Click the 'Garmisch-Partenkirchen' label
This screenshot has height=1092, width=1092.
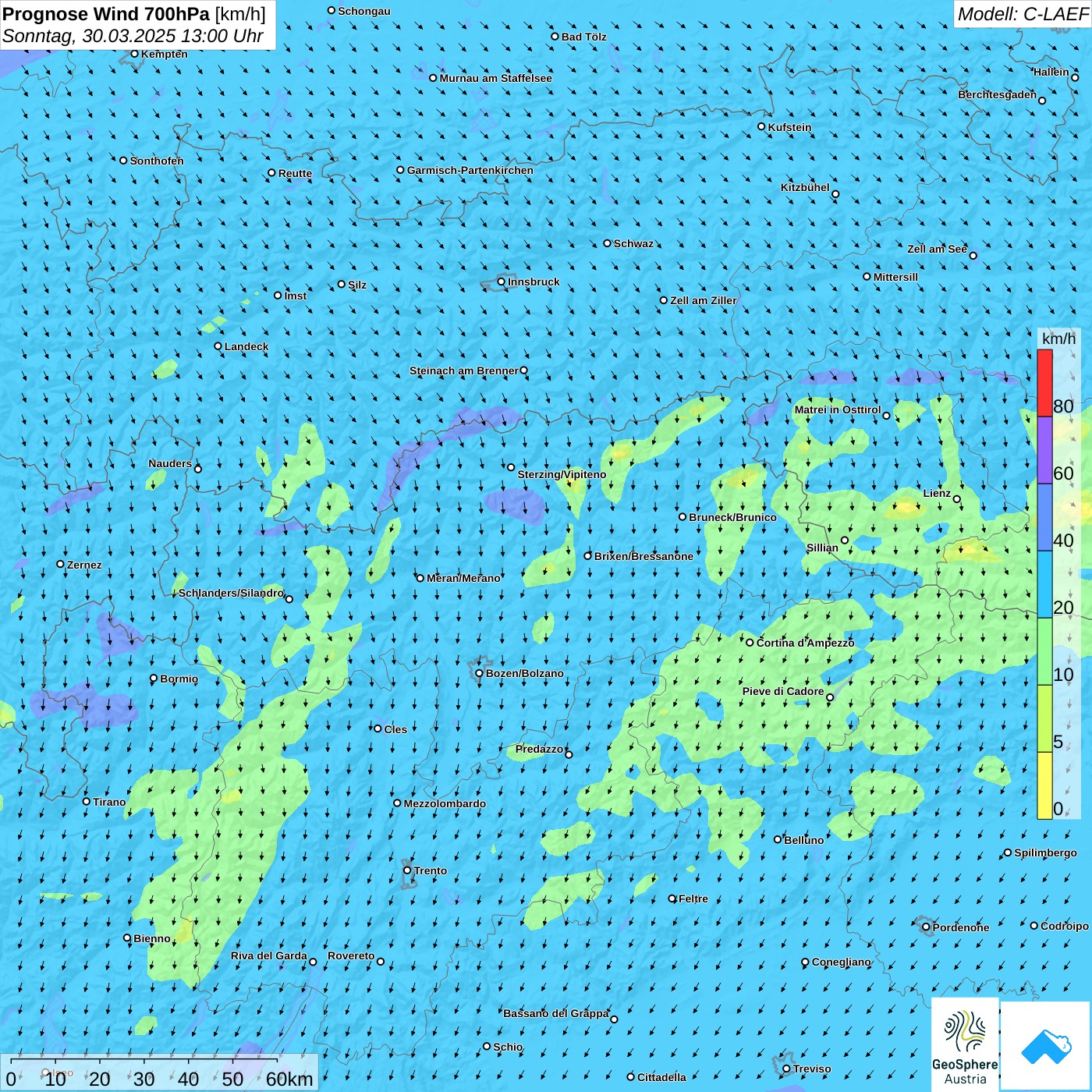click(470, 170)
